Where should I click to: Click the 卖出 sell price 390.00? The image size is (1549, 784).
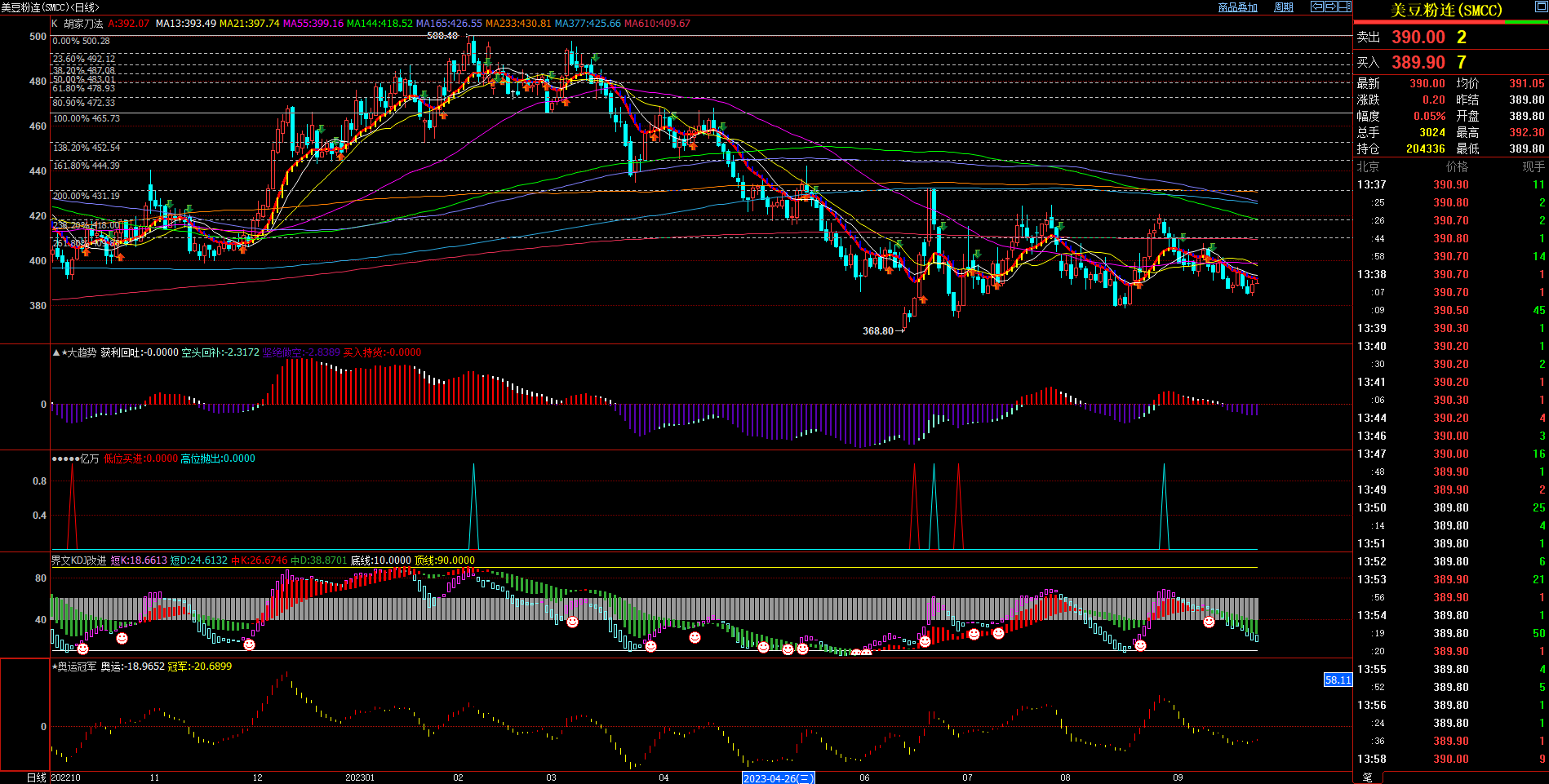click(x=1418, y=38)
